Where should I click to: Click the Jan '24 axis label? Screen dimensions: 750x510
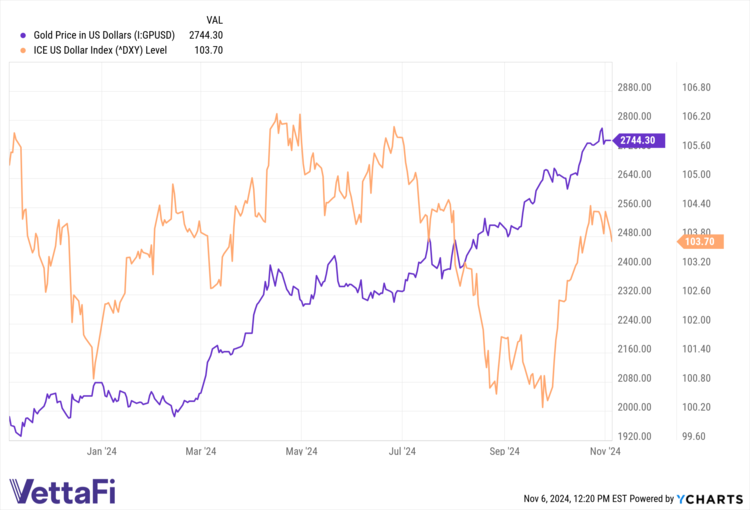(x=102, y=451)
